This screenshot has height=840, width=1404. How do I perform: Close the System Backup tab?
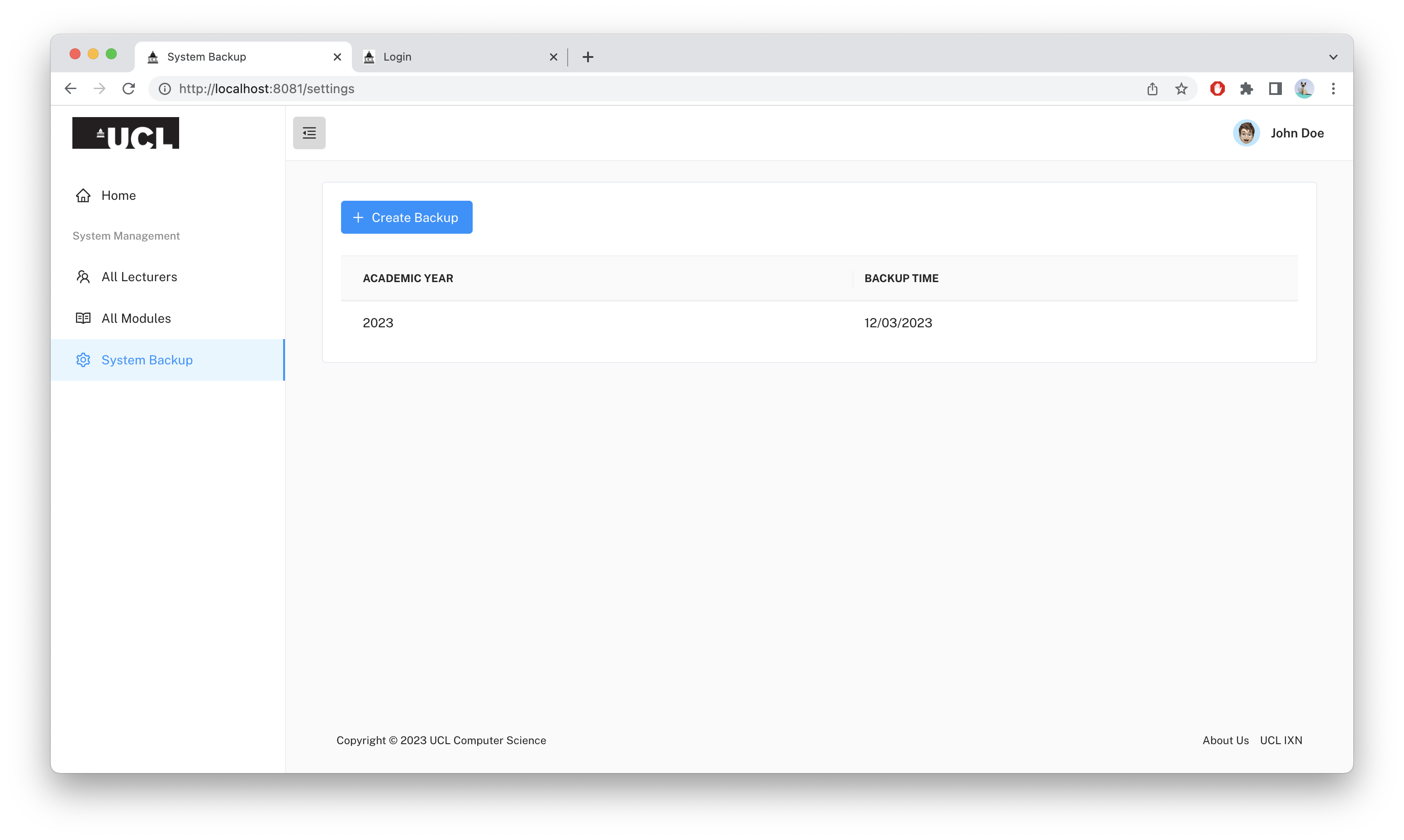[337, 57]
